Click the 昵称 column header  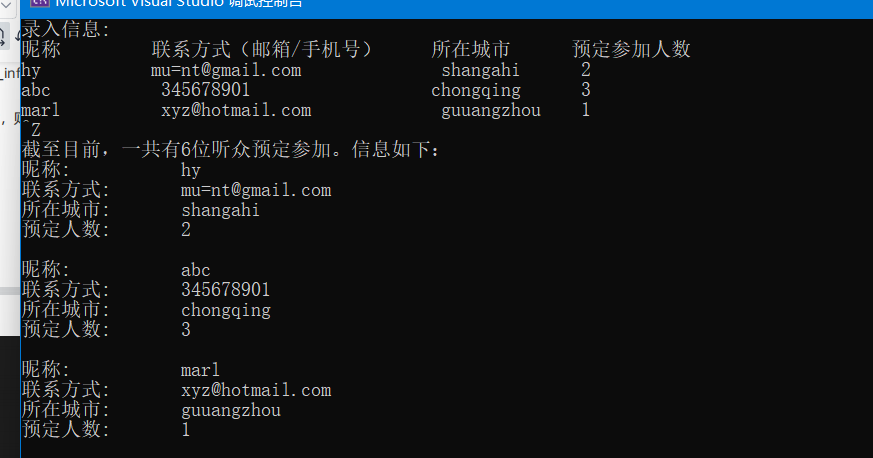pos(41,50)
